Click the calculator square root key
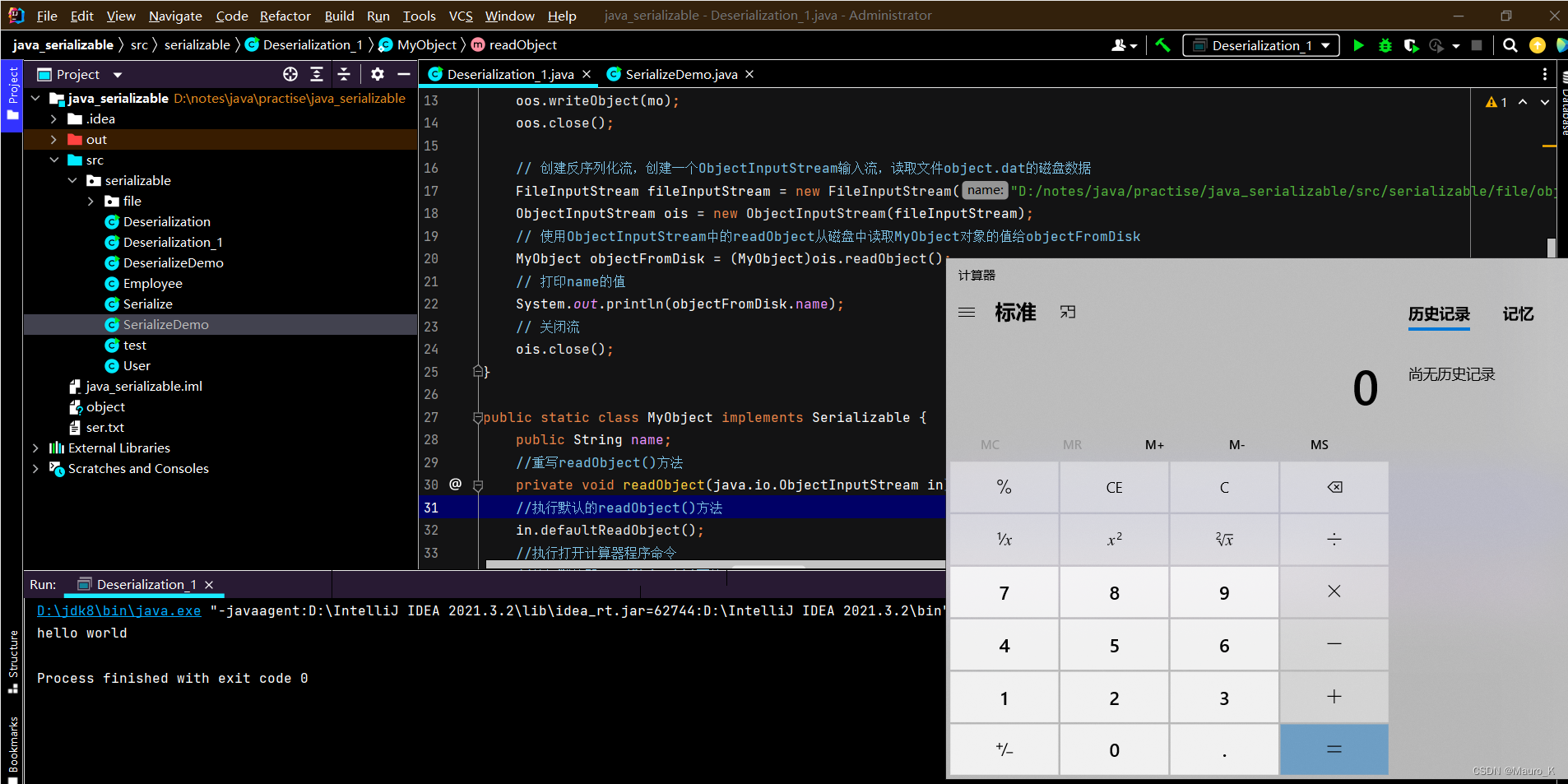Image resolution: width=1568 pixels, height=784 pixels. [x=1224, y=540]
